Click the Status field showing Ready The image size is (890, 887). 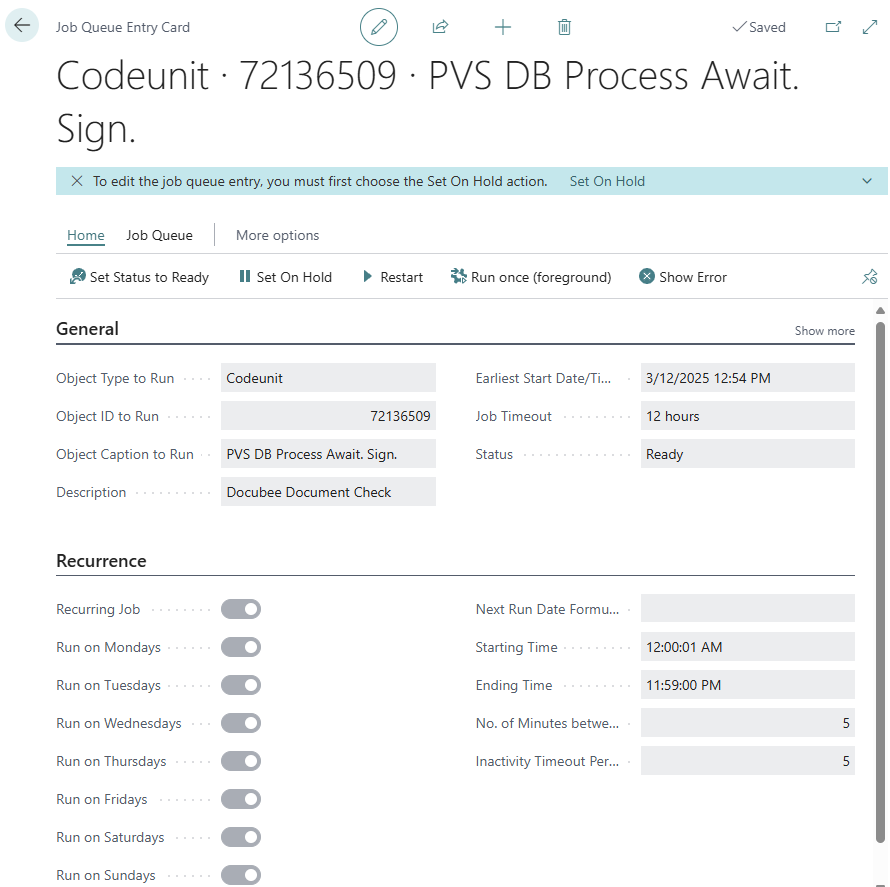(748, 454)
